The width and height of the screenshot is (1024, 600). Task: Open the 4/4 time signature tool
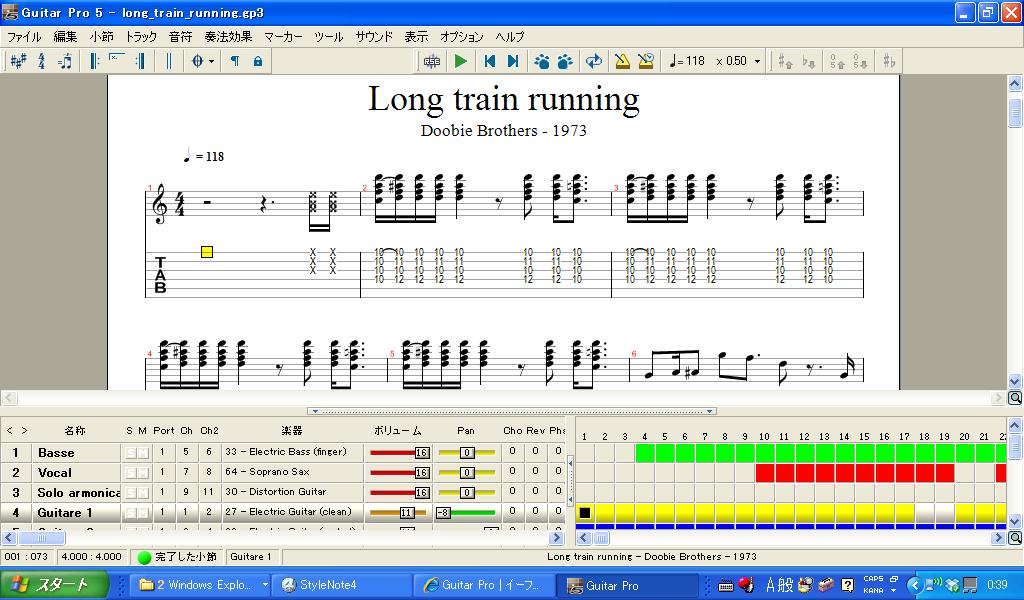point(42,61)
